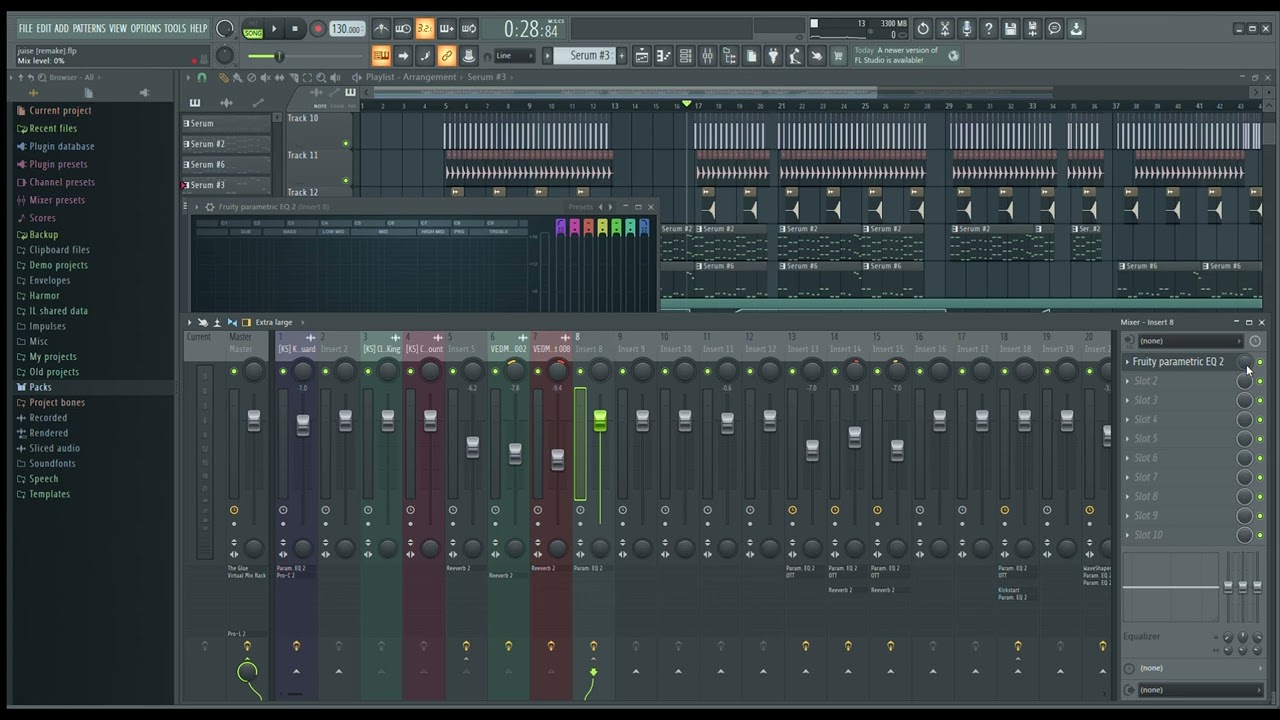Select the mute tool in the playlist toolbar
The width and height of the screenshot is (1280, 720).
coord(264,77)
